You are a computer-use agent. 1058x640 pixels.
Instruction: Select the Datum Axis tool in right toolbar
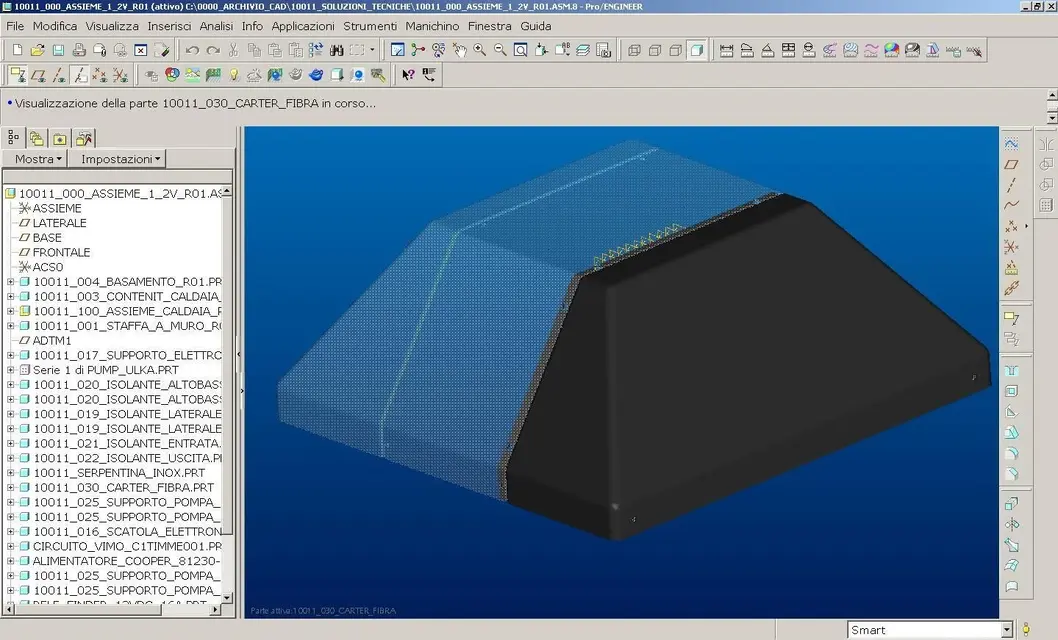(1011, 185)
